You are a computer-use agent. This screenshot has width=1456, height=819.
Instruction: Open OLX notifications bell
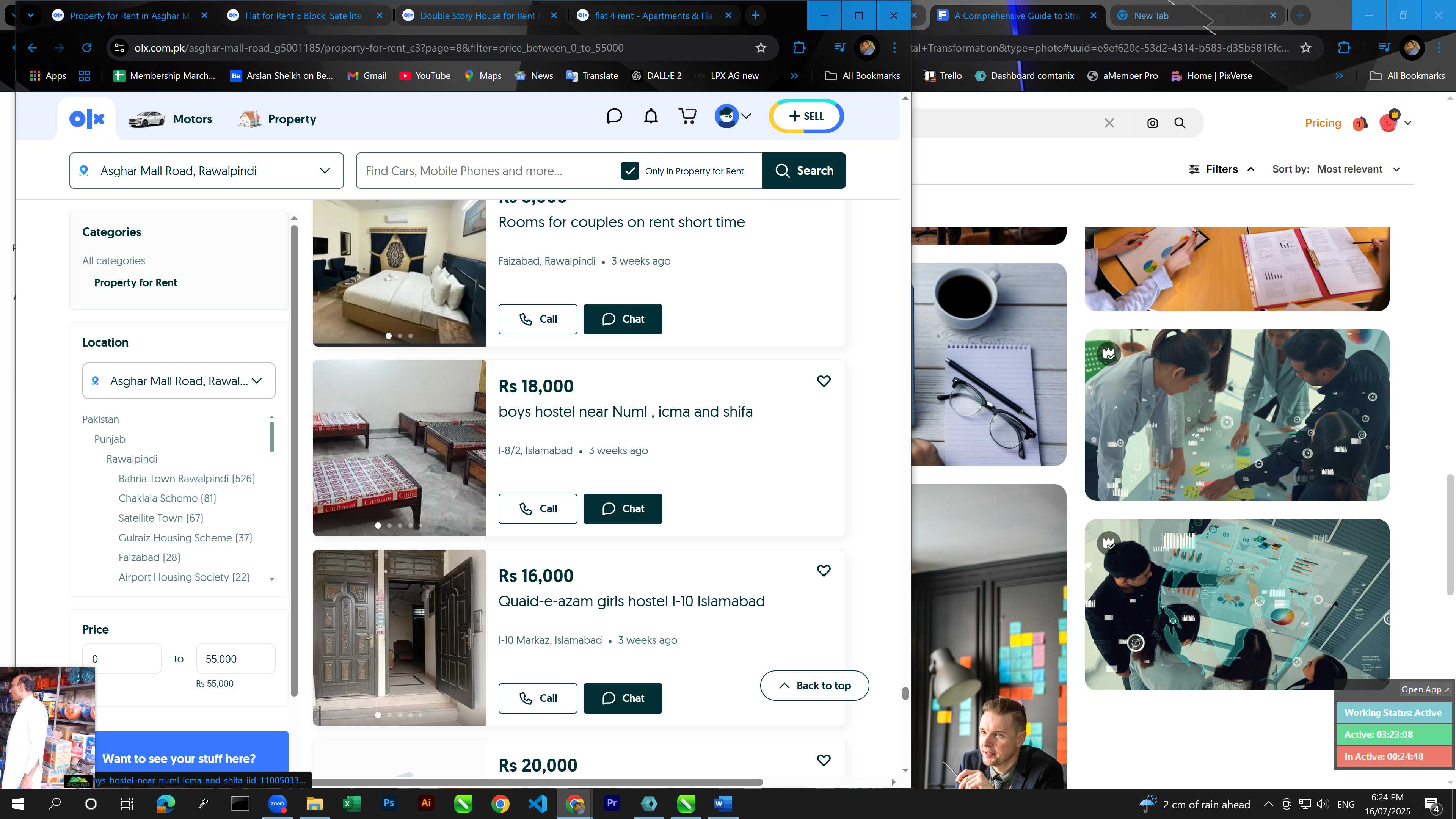pos(651,116)
